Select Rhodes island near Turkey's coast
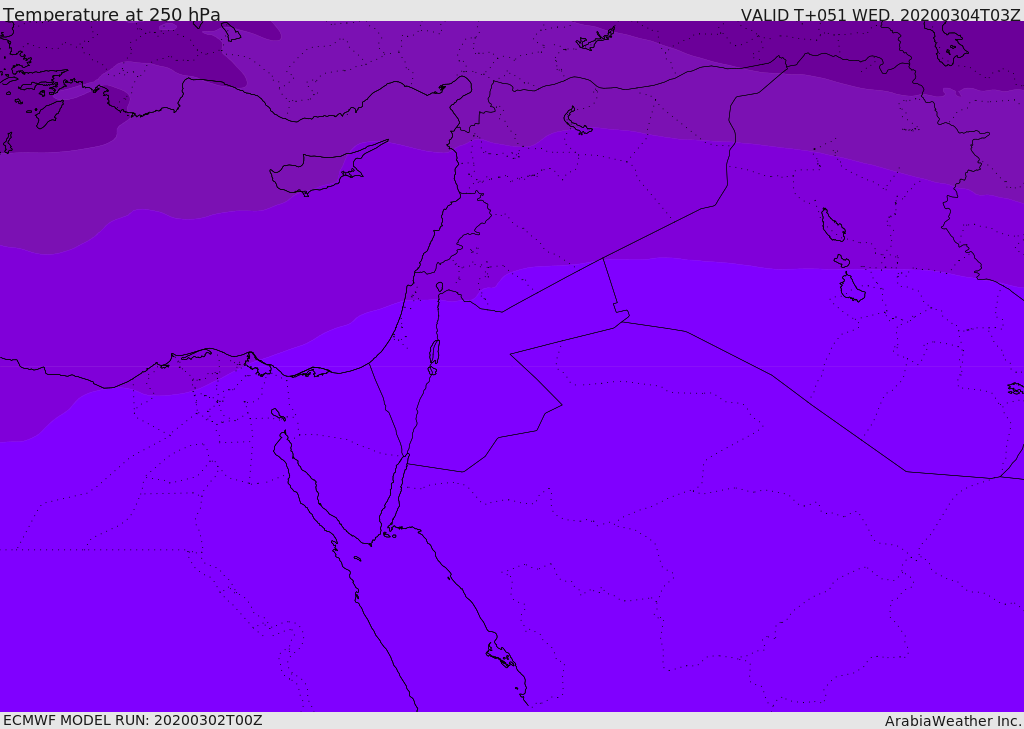1024x729 pixels. point(48,114)
